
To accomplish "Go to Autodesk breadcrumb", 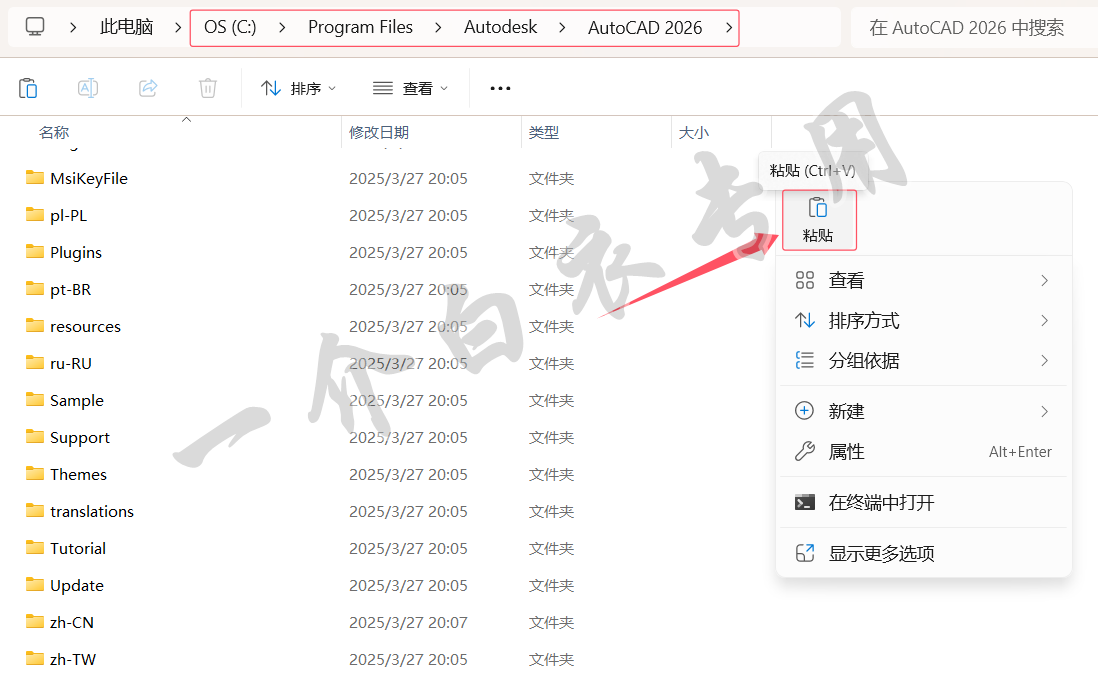I will (500, 27).
